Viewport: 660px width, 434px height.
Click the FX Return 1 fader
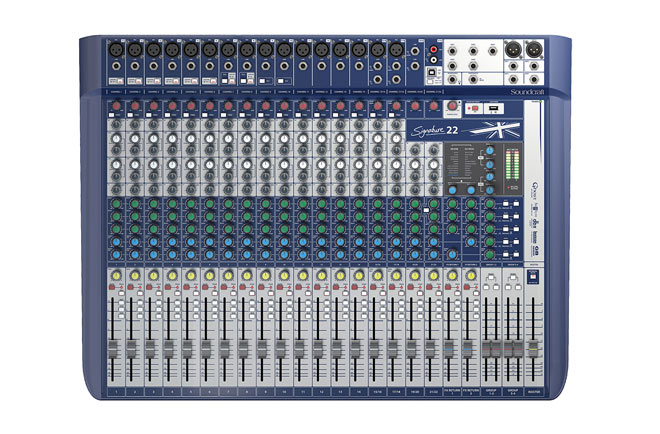point(448,349)
